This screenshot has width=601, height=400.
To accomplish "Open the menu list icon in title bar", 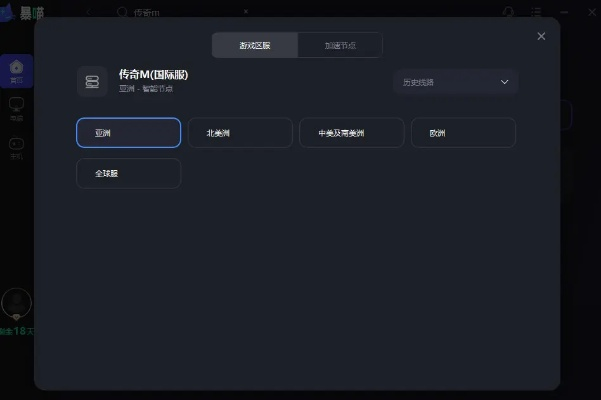I will pyautogui.click(x=536, y=12).
